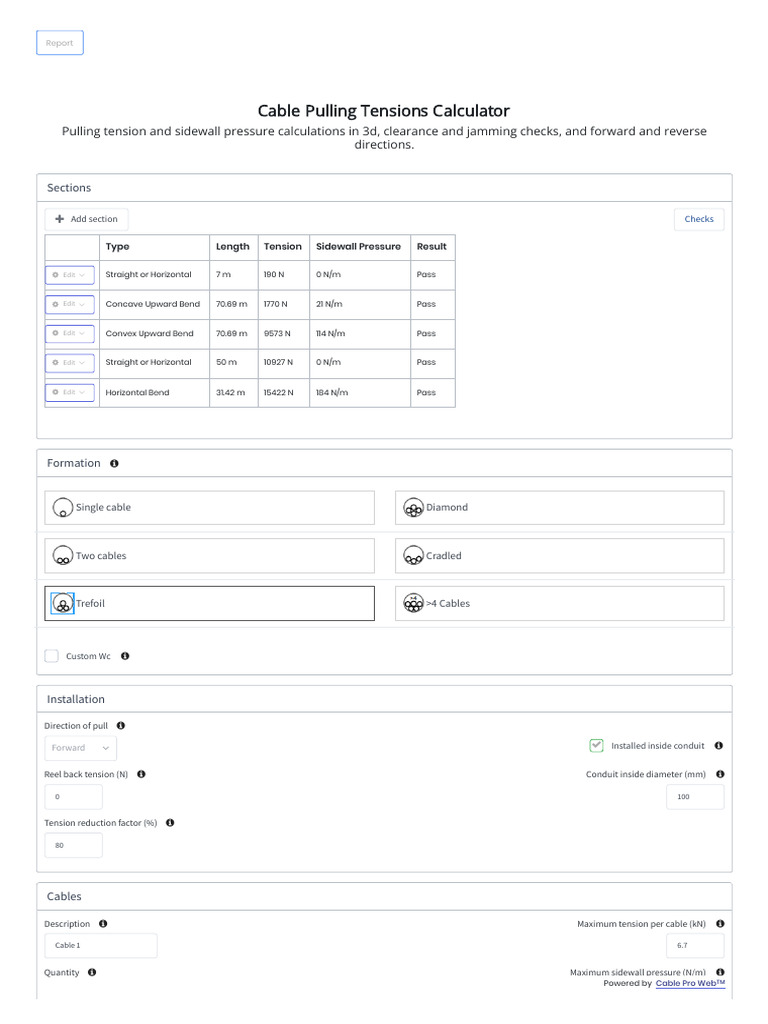Click the Report button
The width and height of the screenshot is (768, 1024).
60,43
